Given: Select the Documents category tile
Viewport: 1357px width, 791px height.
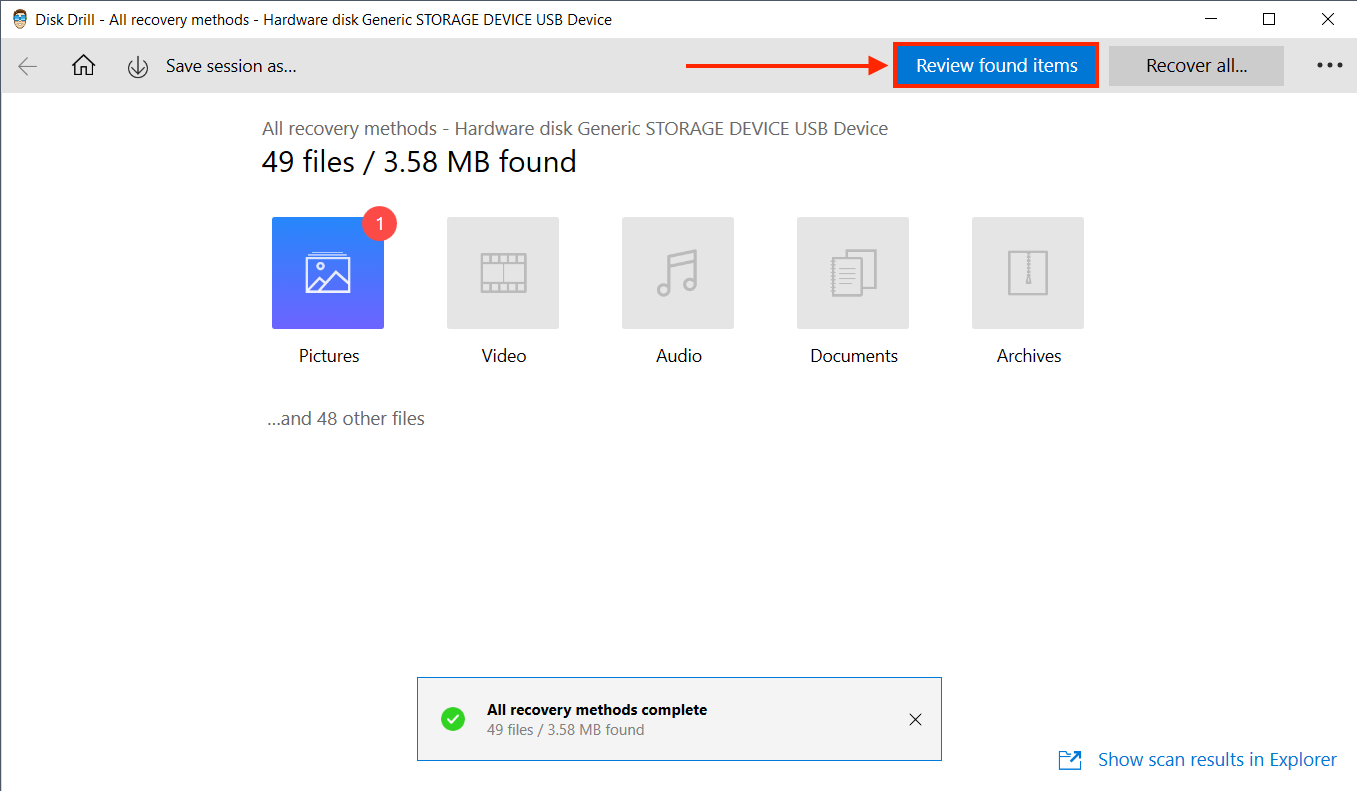Looking at the screenshot, I should coord(853,273).
